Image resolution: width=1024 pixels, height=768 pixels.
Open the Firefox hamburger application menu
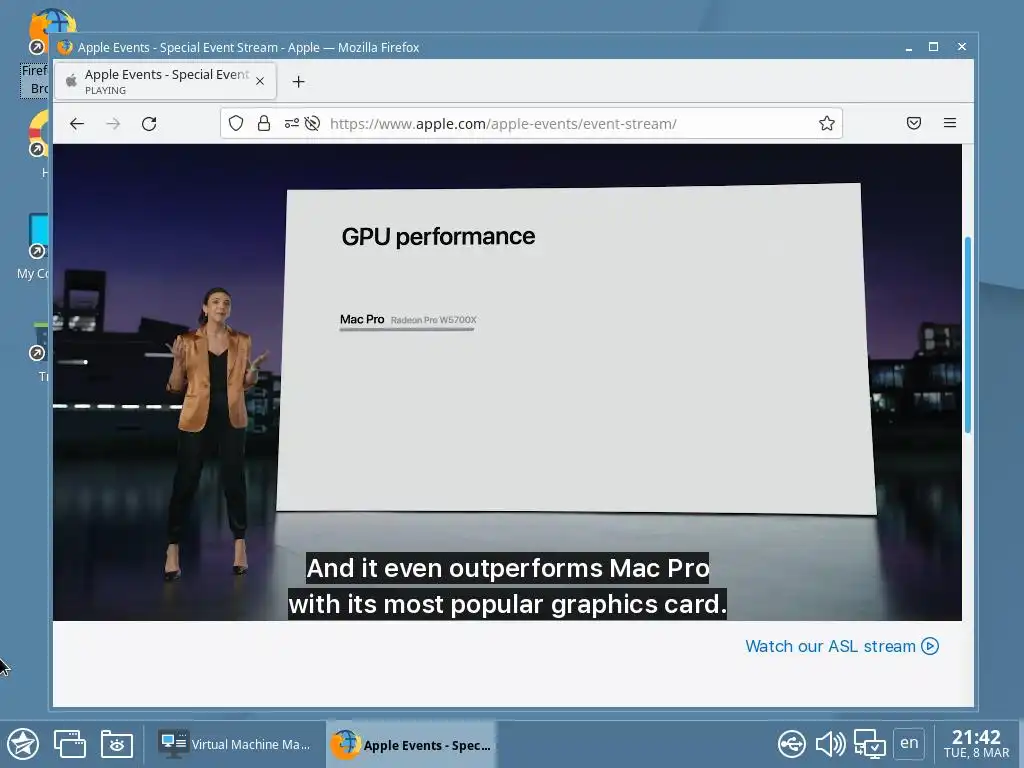950,123
